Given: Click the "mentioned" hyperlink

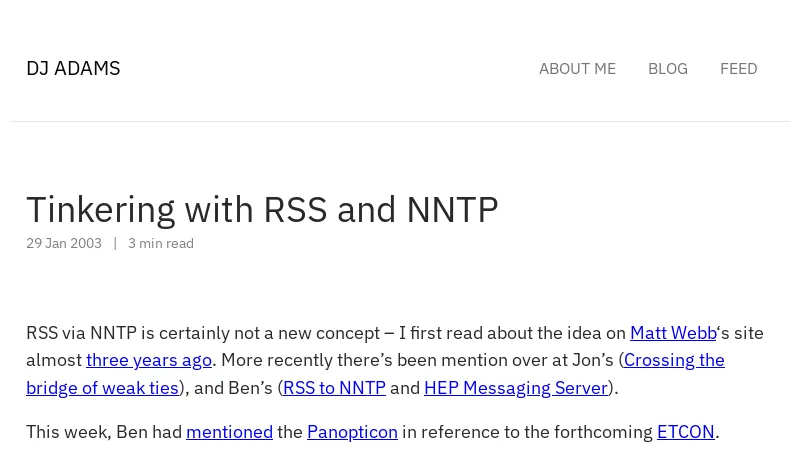Looking at the screenshot, I should 229,432.
